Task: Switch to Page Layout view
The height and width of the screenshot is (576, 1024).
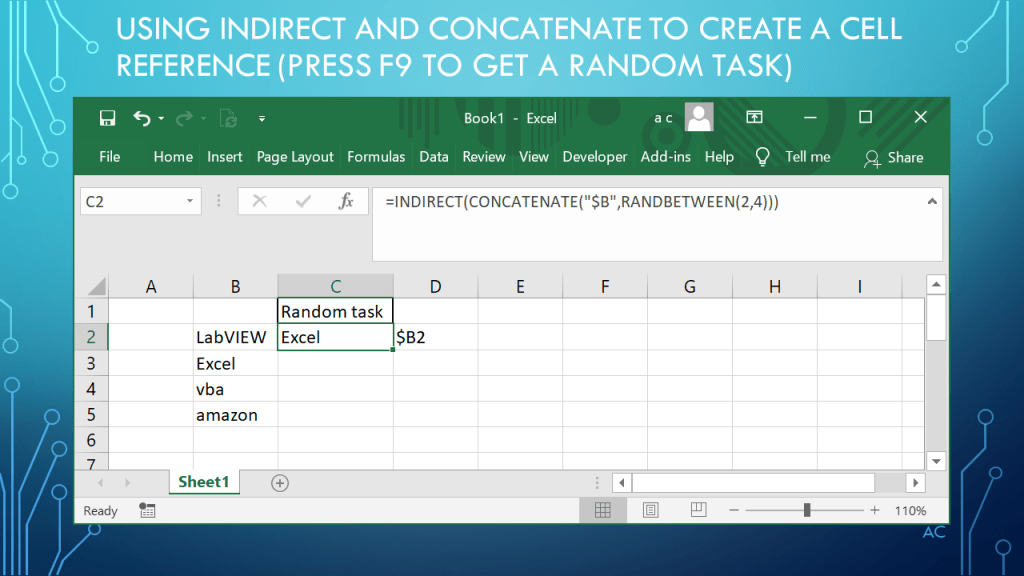Action: 651,511
